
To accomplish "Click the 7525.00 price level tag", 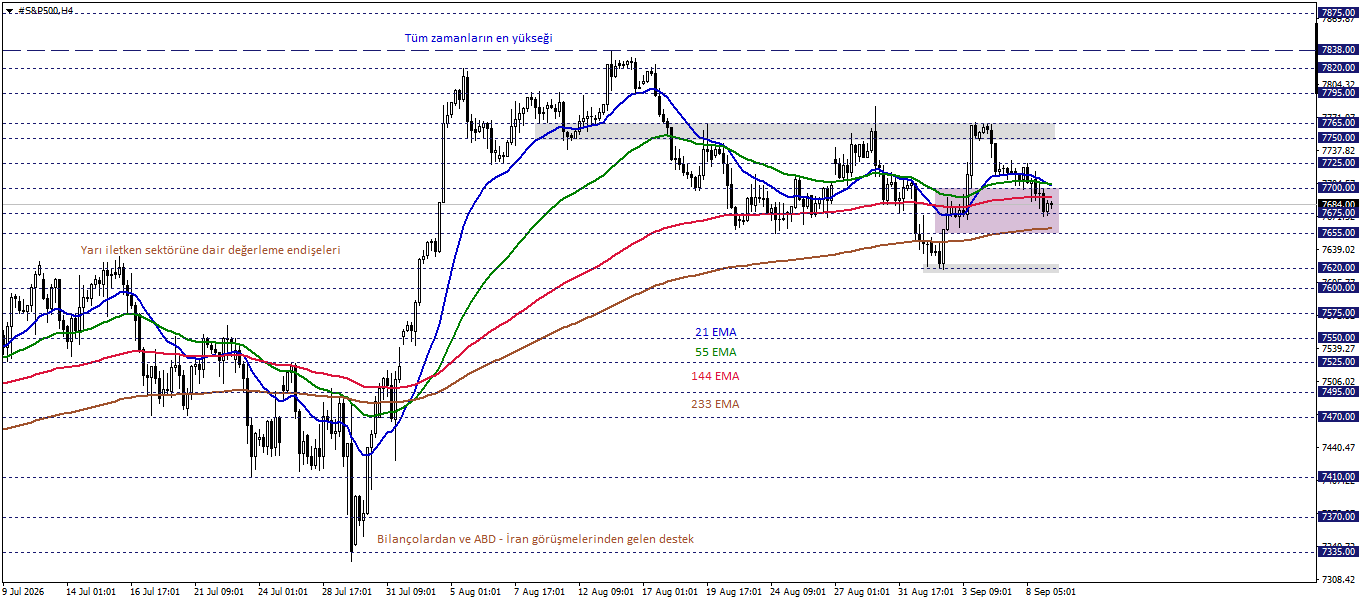I will pos(1338,362).
